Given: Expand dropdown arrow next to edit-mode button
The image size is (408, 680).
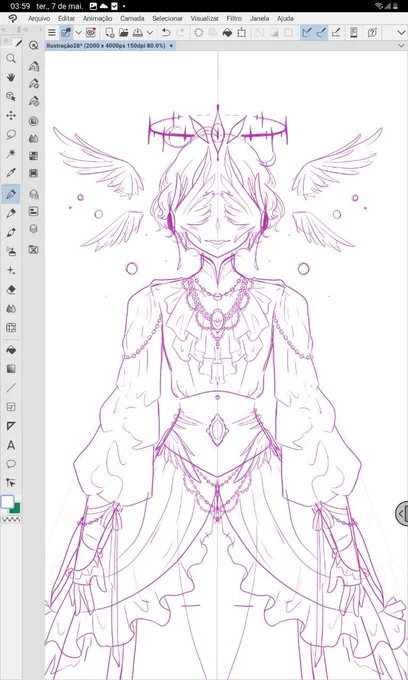Looking at the screenshot, I should (78, 33).
